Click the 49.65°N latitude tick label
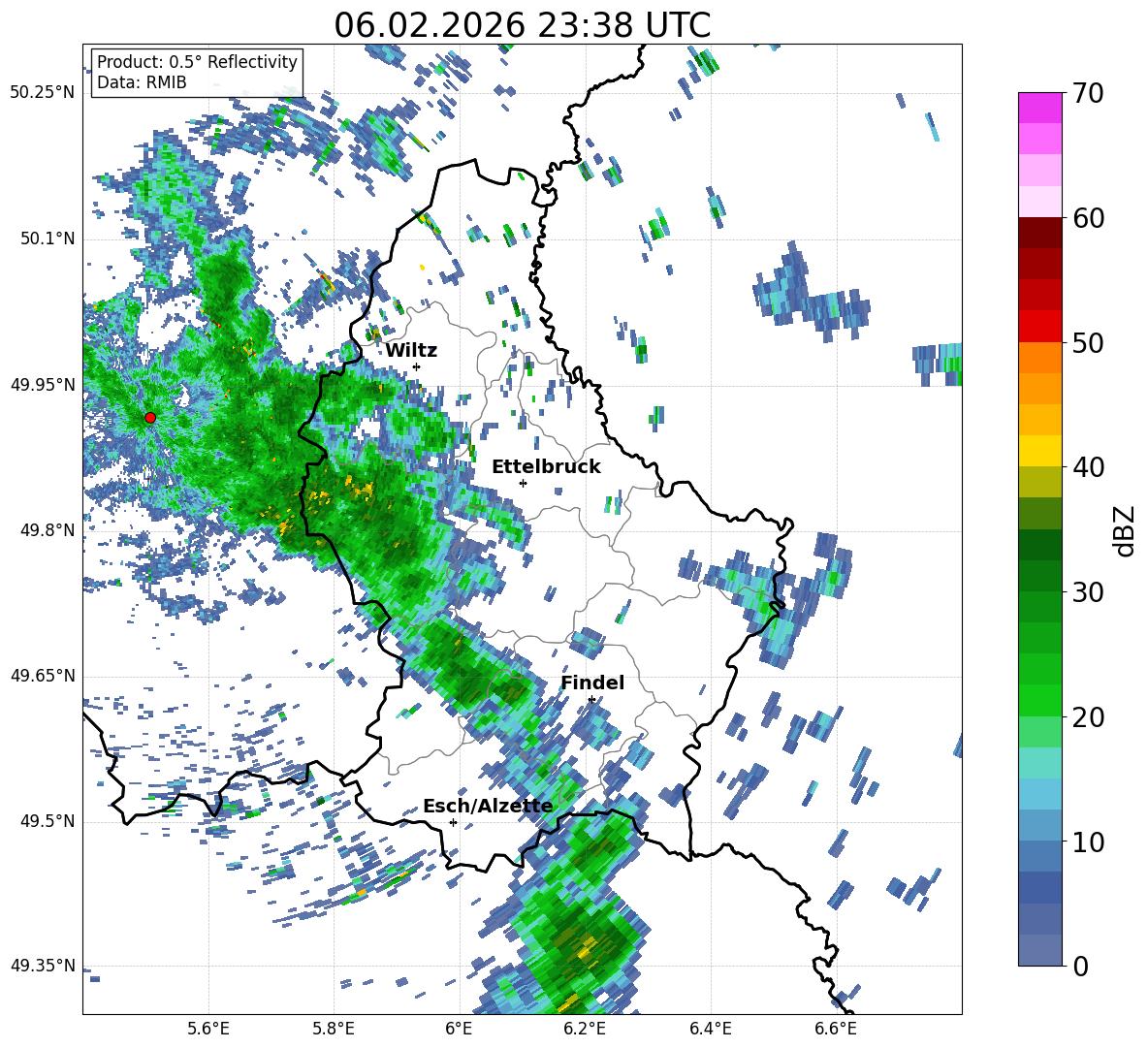Screen dimensions: 1148x1048 43,676
